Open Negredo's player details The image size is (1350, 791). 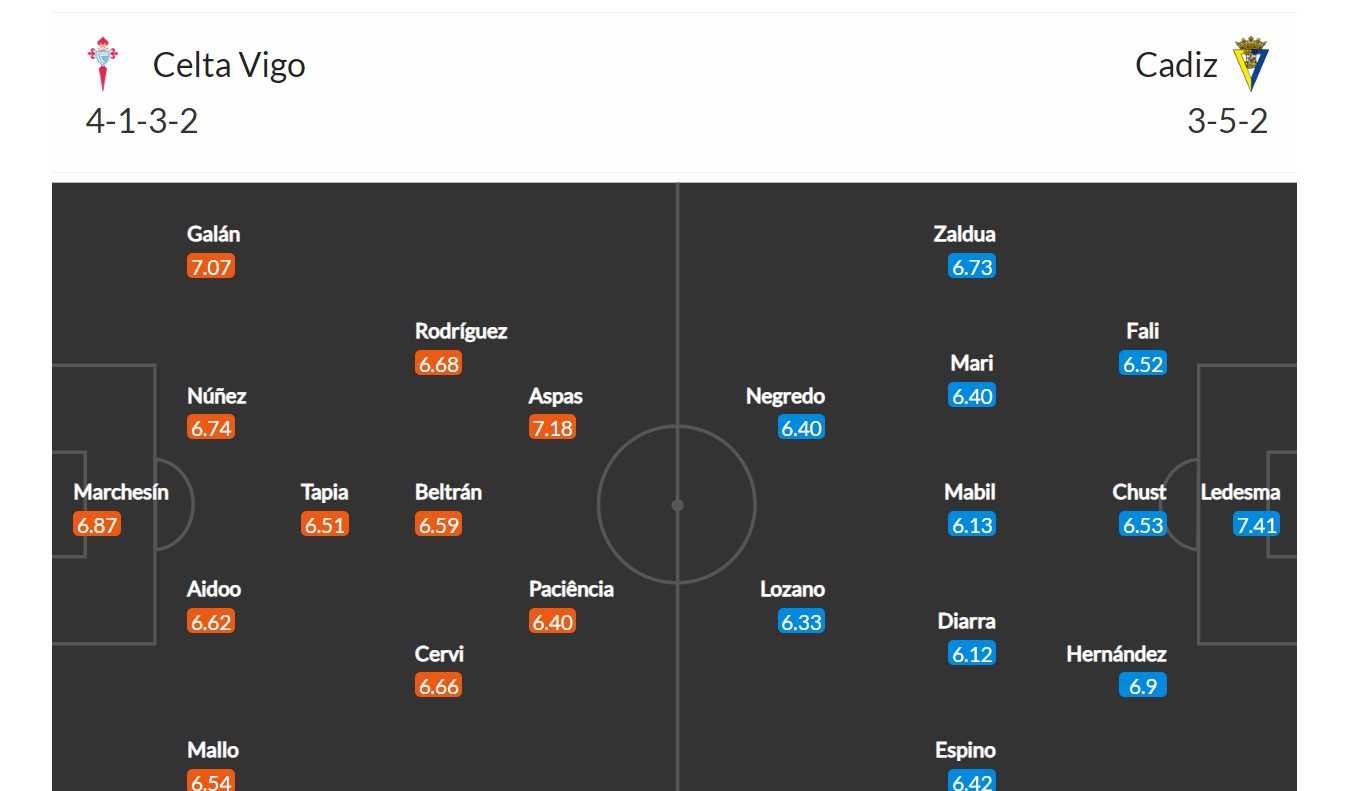click(x=785, y=396)
